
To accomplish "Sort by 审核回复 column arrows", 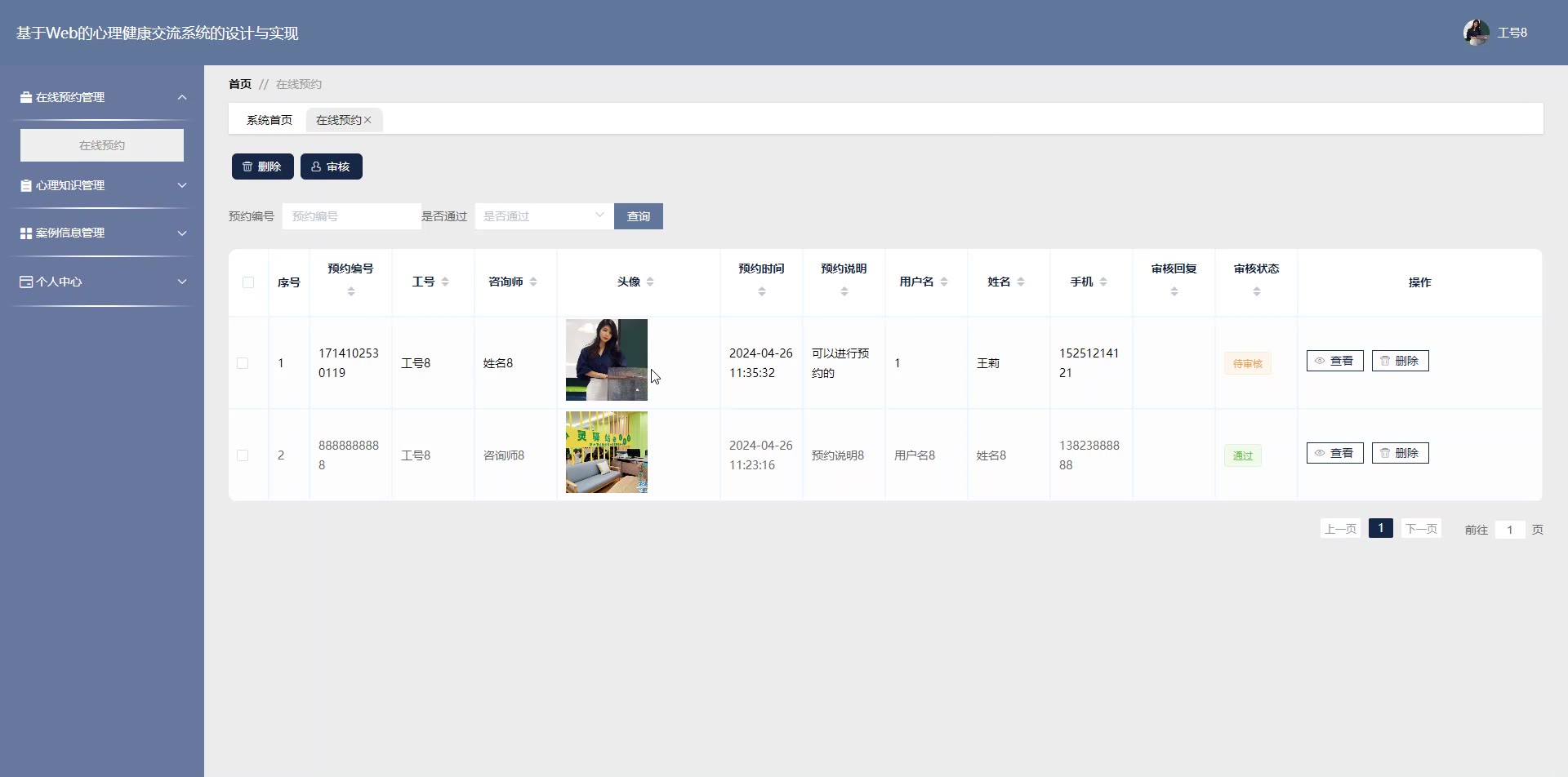I will (x=1174, y=291).
